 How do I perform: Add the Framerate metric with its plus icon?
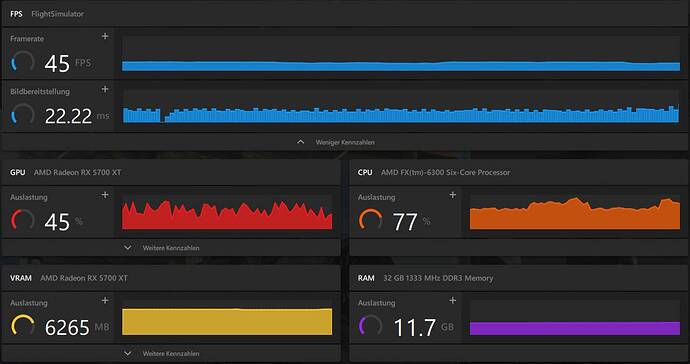coord(105,36)
